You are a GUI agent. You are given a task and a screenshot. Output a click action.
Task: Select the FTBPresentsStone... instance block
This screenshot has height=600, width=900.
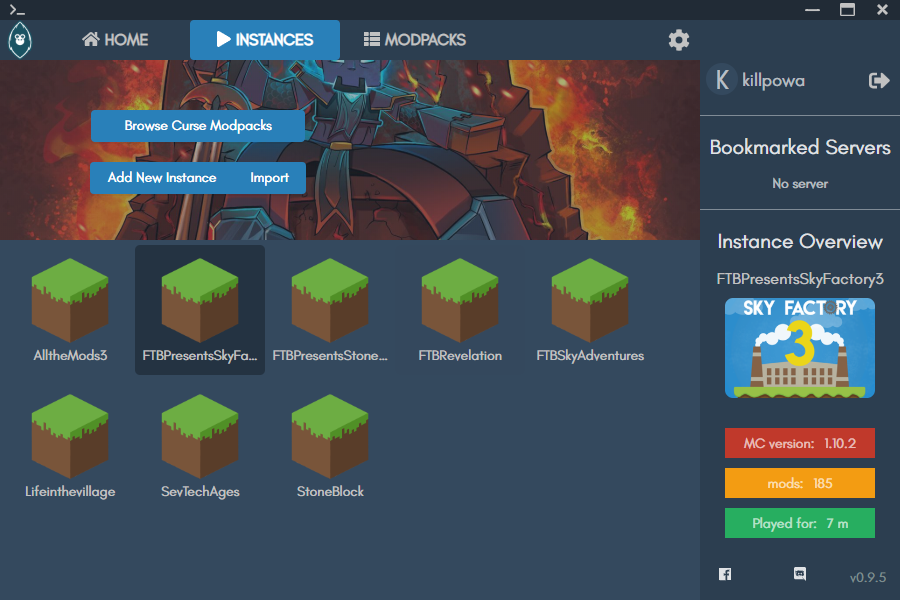[x=330, y=310]
